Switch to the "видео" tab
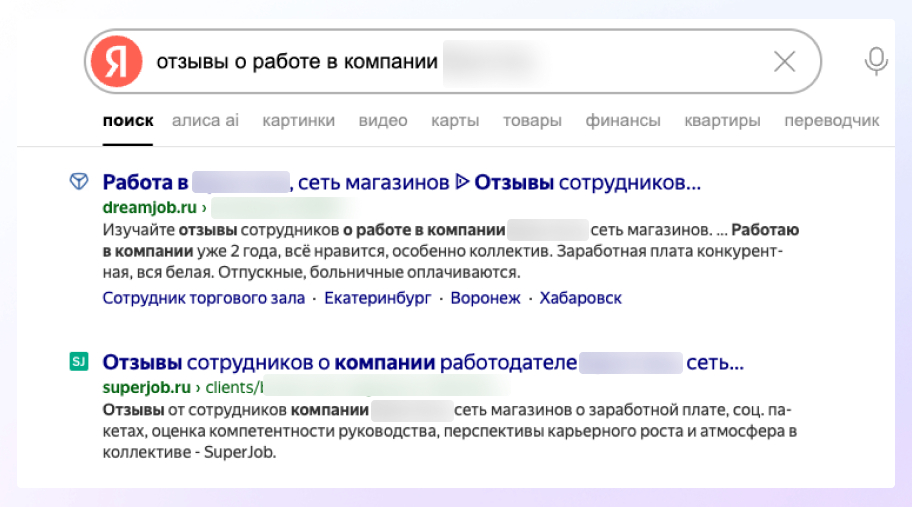The image size is (912, 507). pyautogui.click(x=383, y=121)
